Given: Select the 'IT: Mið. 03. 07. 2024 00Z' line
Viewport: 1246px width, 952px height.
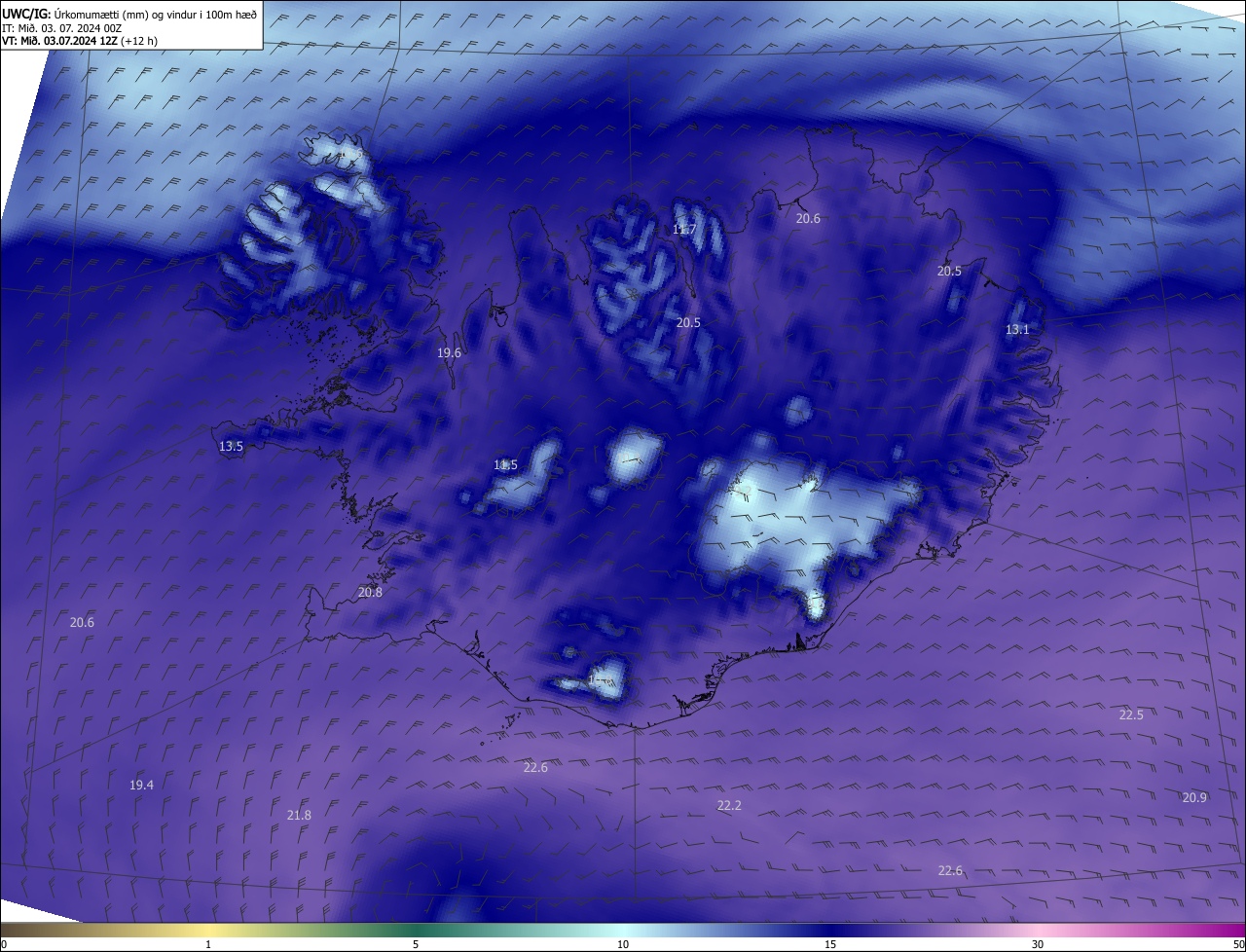Looking at the screenshot, I should (x=61, y=28).
